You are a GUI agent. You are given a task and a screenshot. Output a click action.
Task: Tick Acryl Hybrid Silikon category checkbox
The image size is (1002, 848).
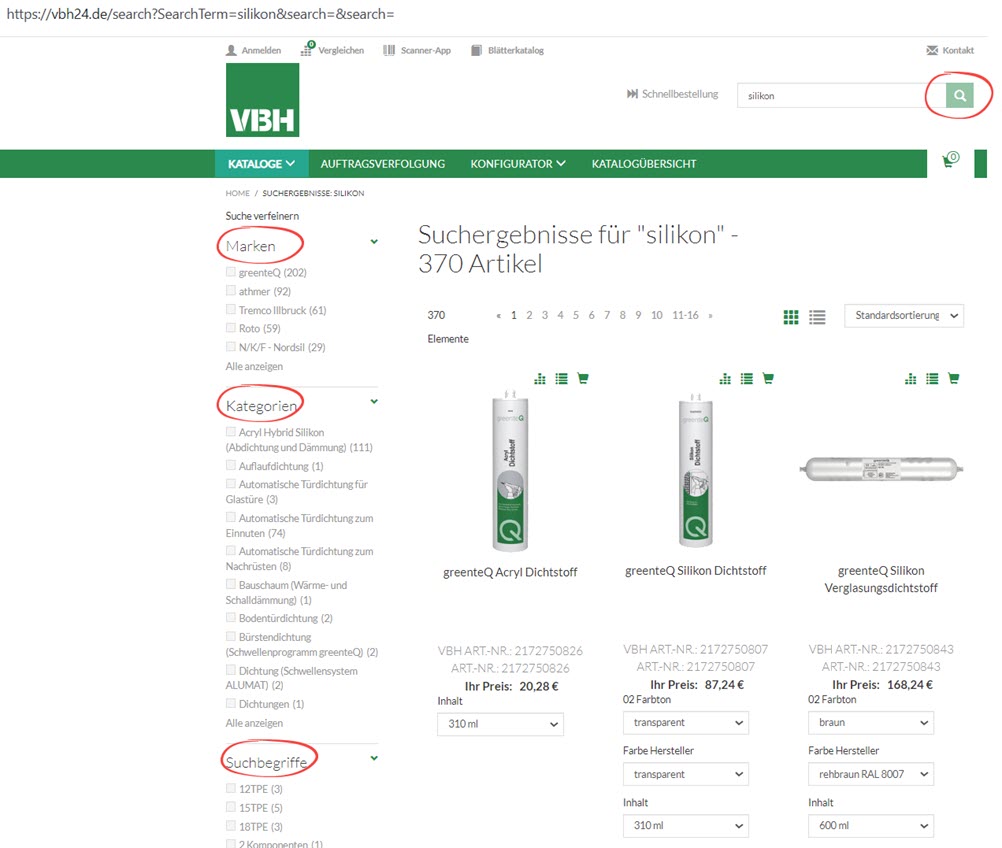coord(231,431)
